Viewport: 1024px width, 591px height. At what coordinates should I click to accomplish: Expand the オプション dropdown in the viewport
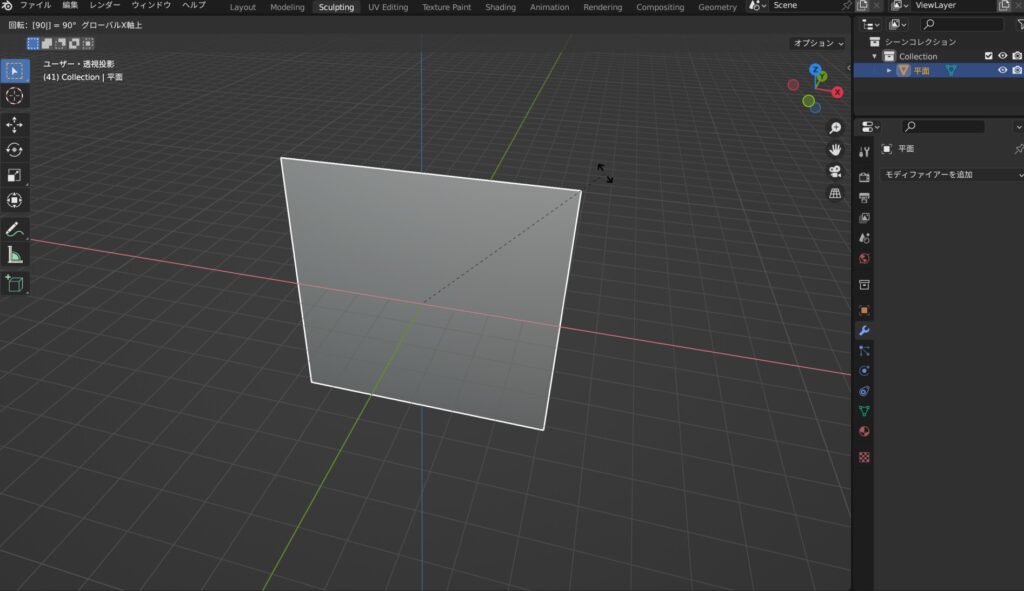coord(818,44)
